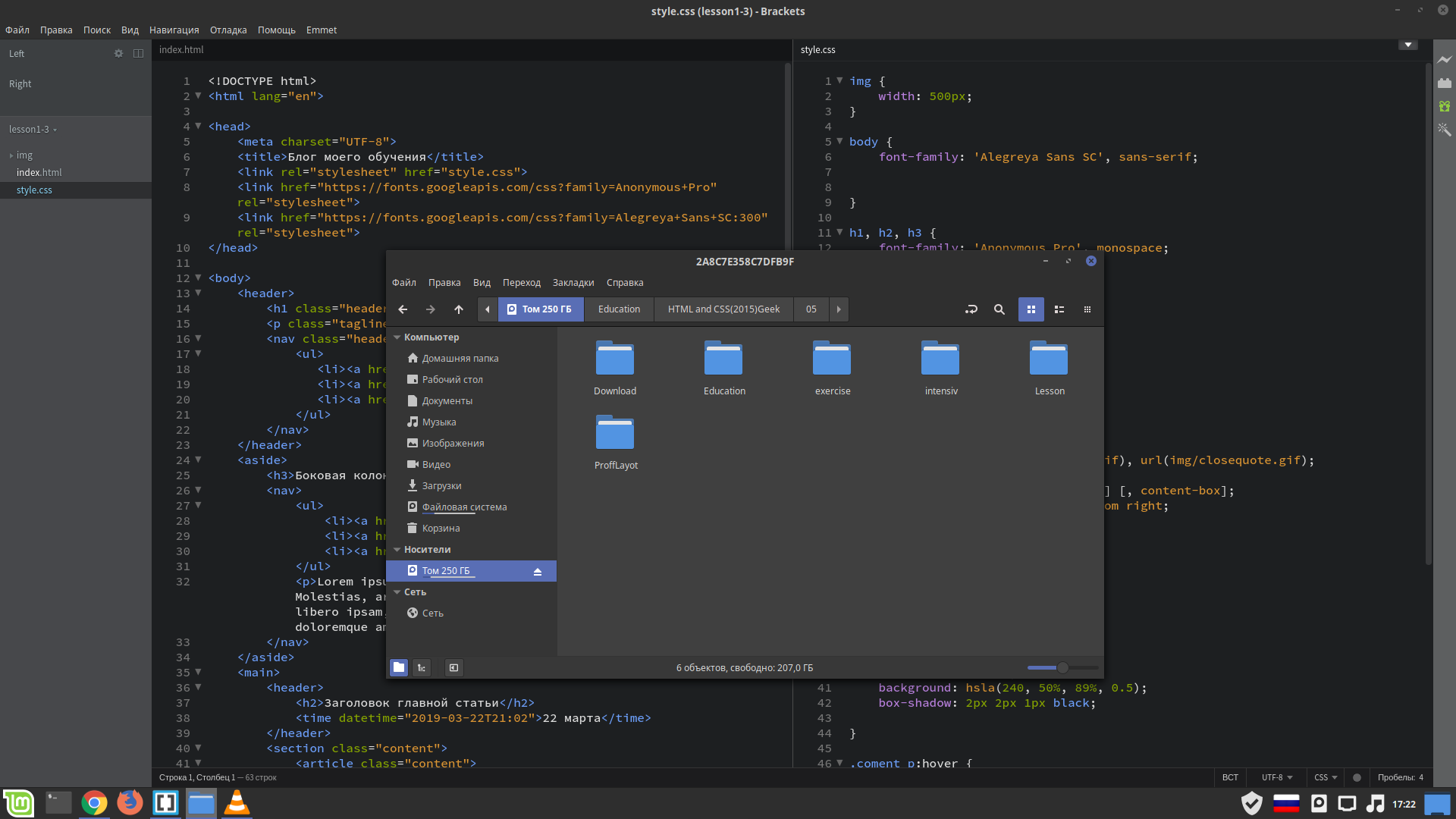The image size is (1456, 819).
Task: Toggle ВСТ insert mode in status bar
Action: tap(1230, 777)
